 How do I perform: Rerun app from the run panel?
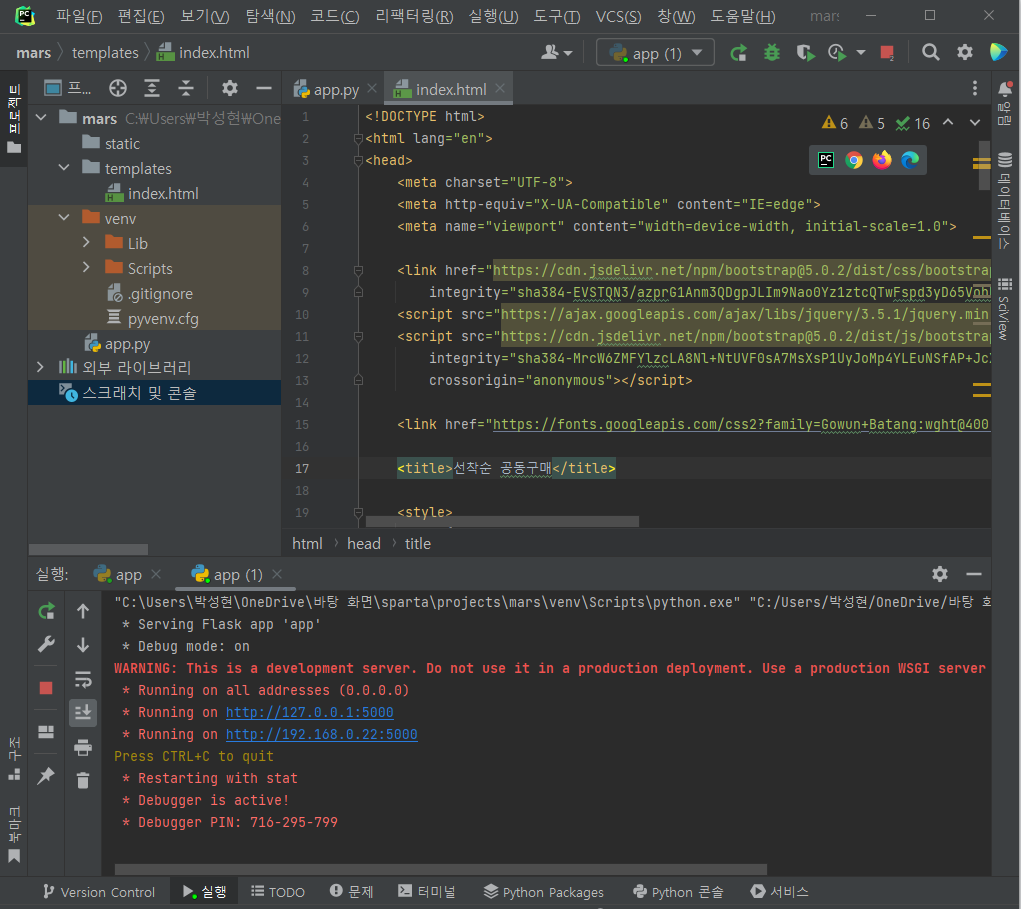[46, 611]
